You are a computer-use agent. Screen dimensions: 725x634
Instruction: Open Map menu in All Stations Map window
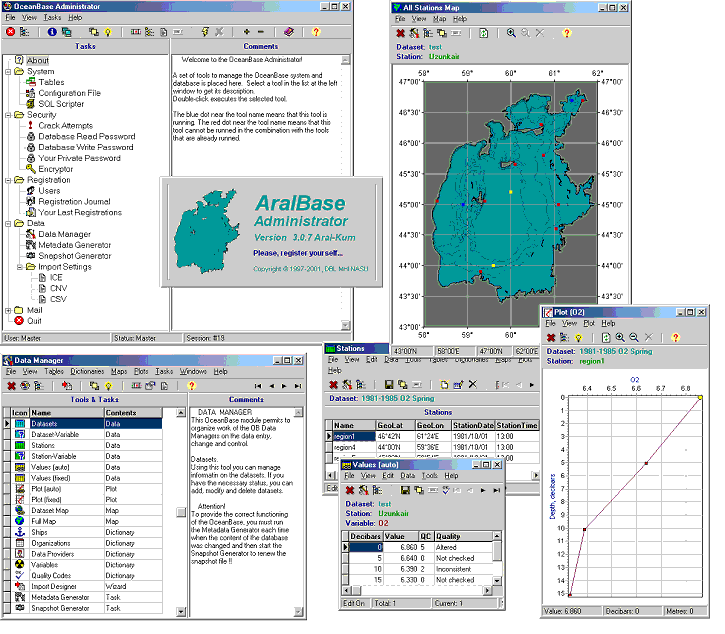click(439, 19)
